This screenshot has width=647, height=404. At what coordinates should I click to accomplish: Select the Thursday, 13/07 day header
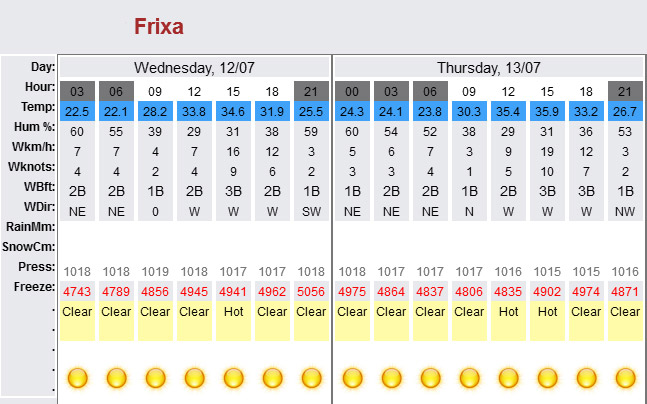489,67
